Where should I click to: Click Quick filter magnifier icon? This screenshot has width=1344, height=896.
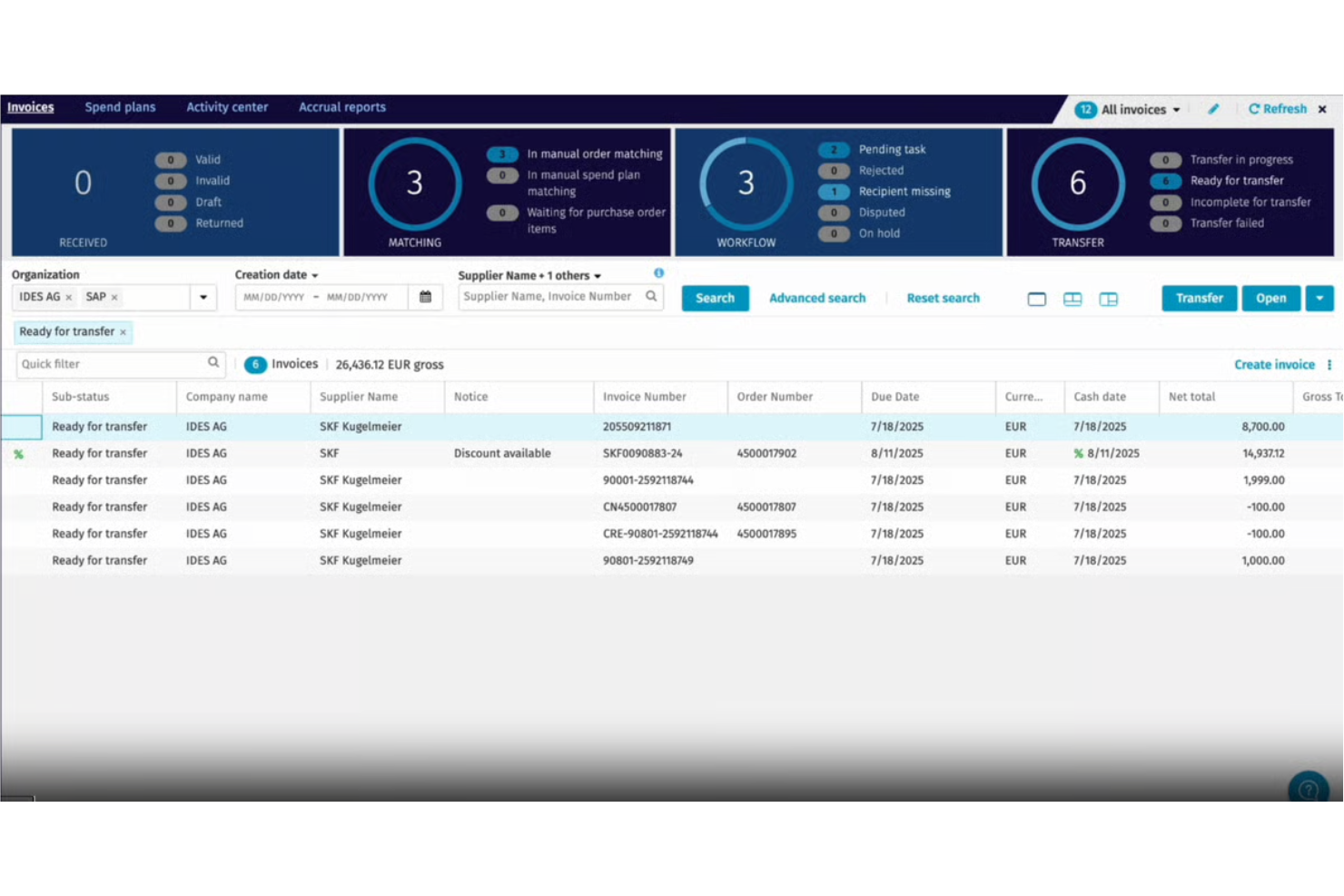213,363
